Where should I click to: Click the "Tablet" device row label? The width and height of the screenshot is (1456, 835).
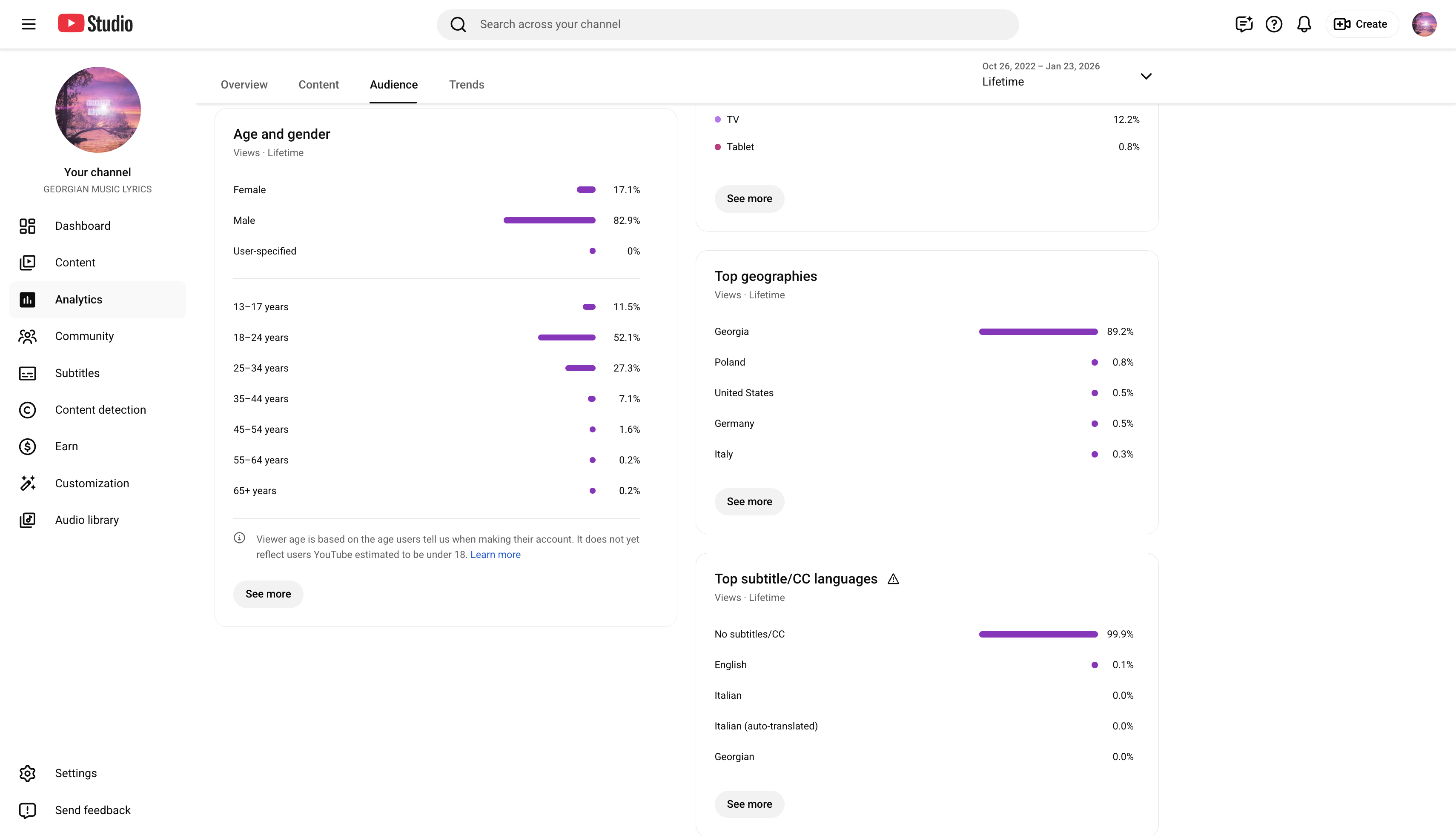tap(741, 147)
